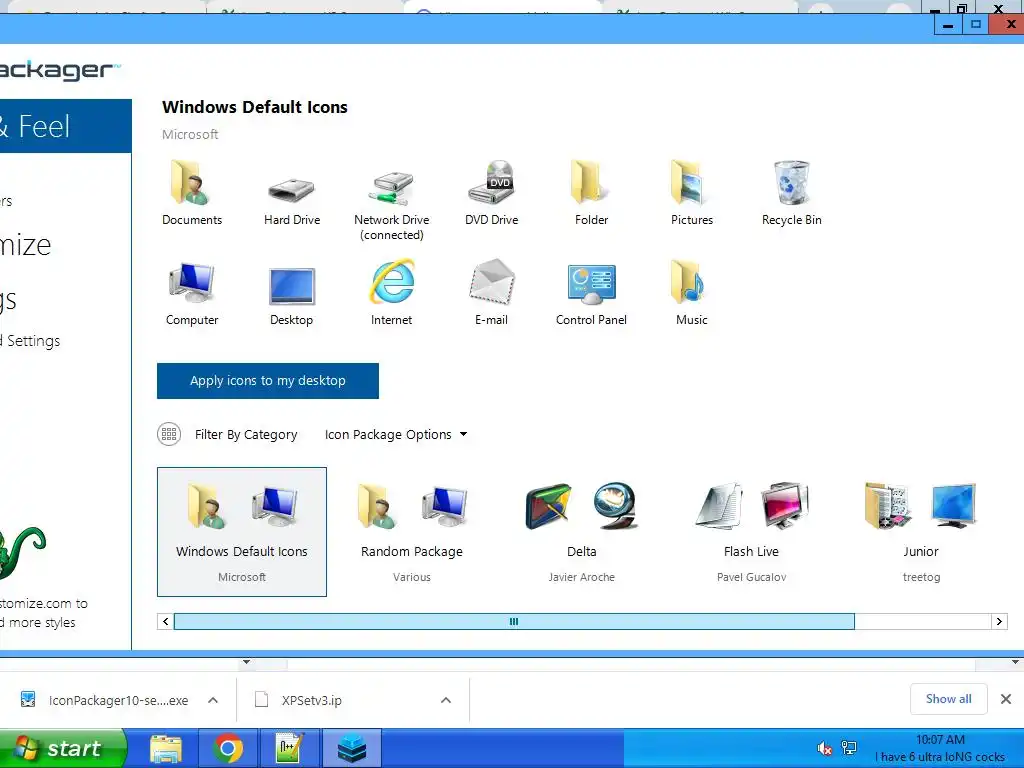Click the package list left scroll arrow
Screen dimensions: 1024x768
point(165,622)
